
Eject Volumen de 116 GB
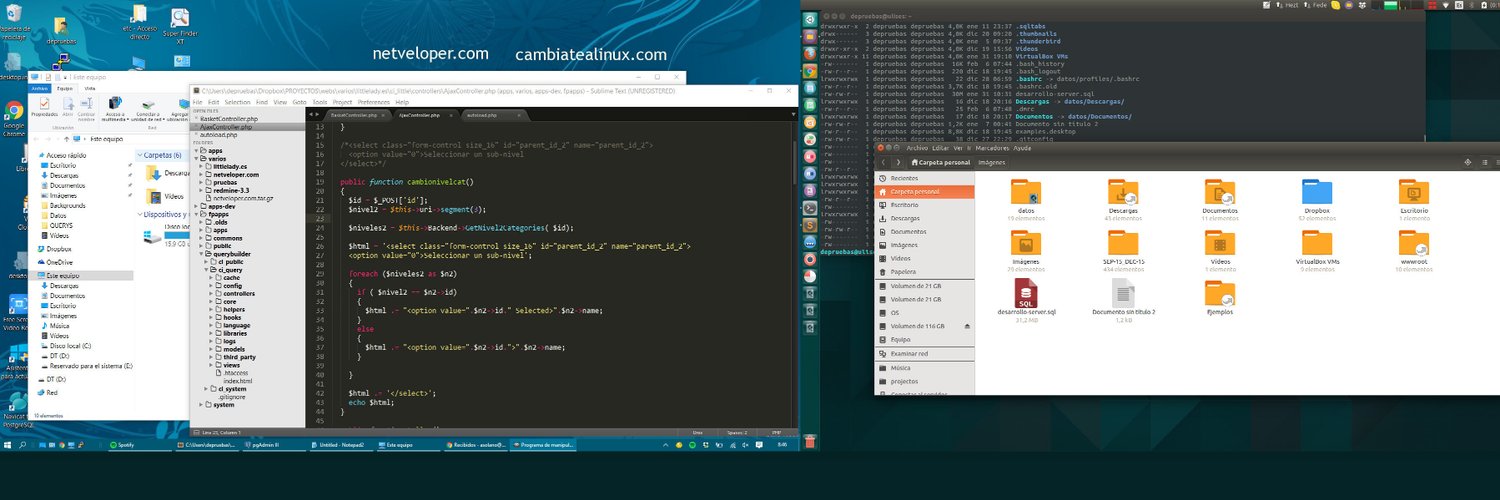[967, 326]
